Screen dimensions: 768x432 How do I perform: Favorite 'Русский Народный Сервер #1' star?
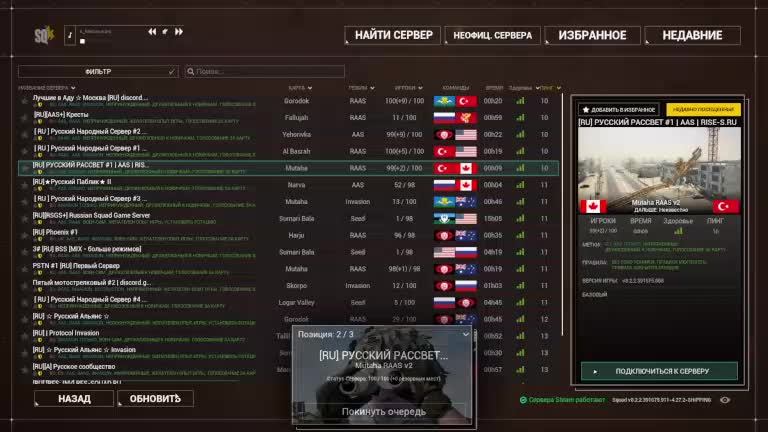[24, 151]
